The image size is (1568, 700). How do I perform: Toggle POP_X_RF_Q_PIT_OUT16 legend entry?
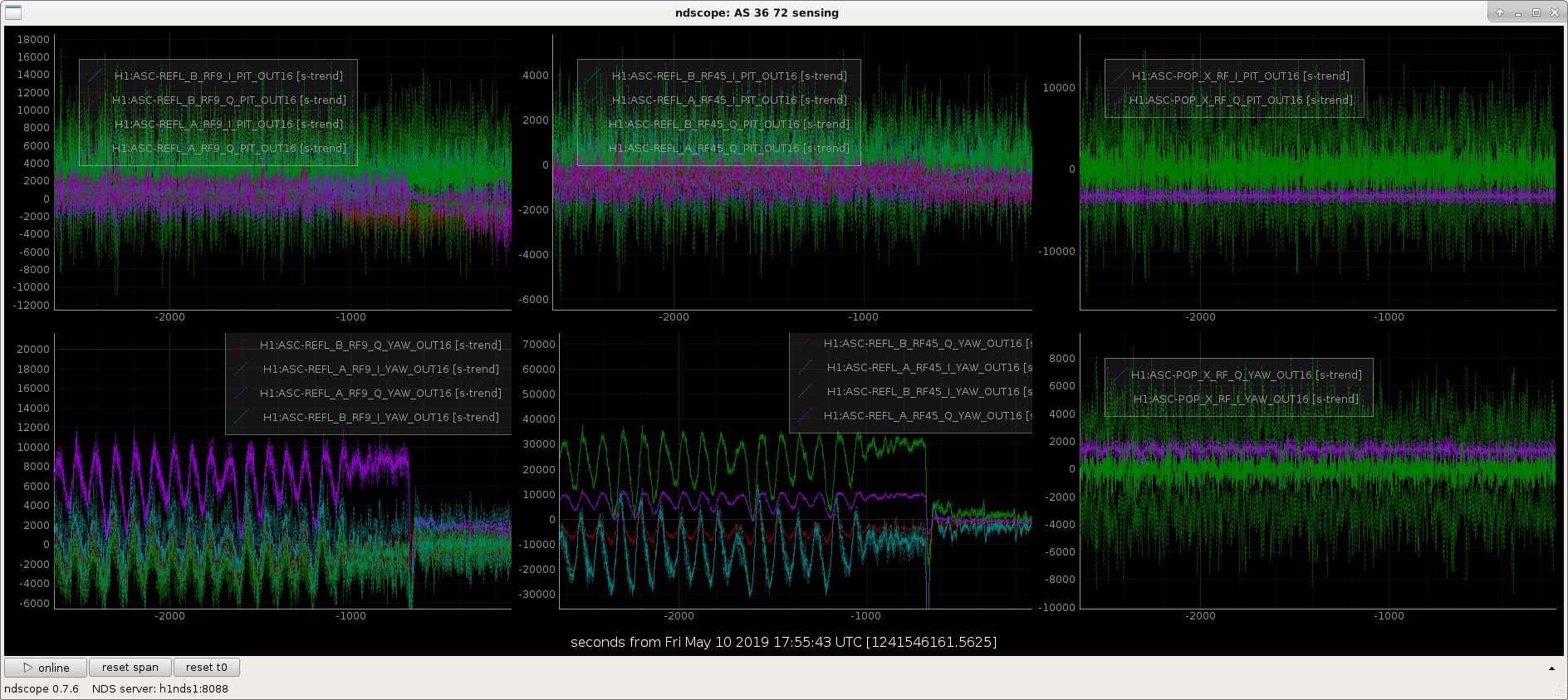pyautogui.click(x=1241, y=100)
